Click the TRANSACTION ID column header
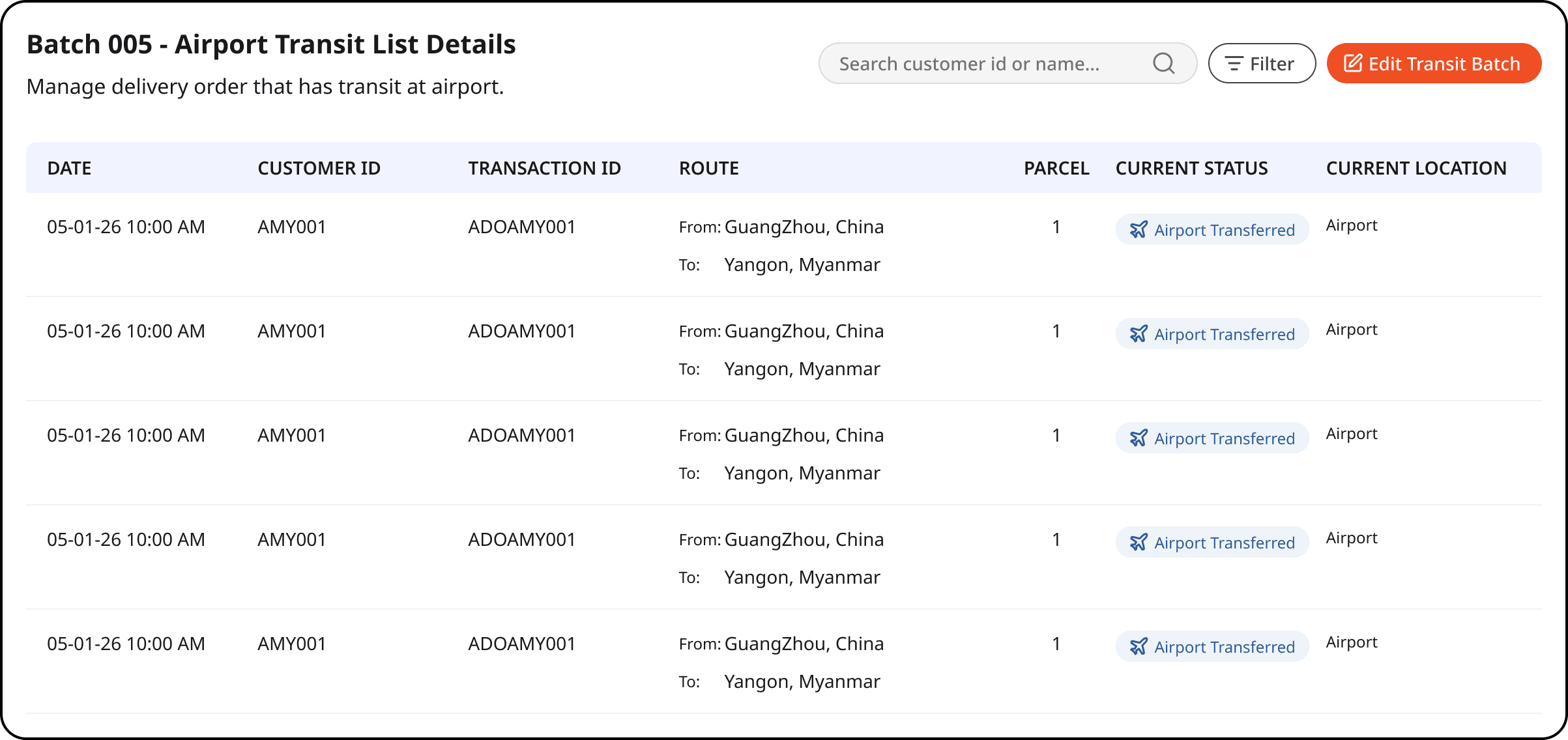 point(544,168)
